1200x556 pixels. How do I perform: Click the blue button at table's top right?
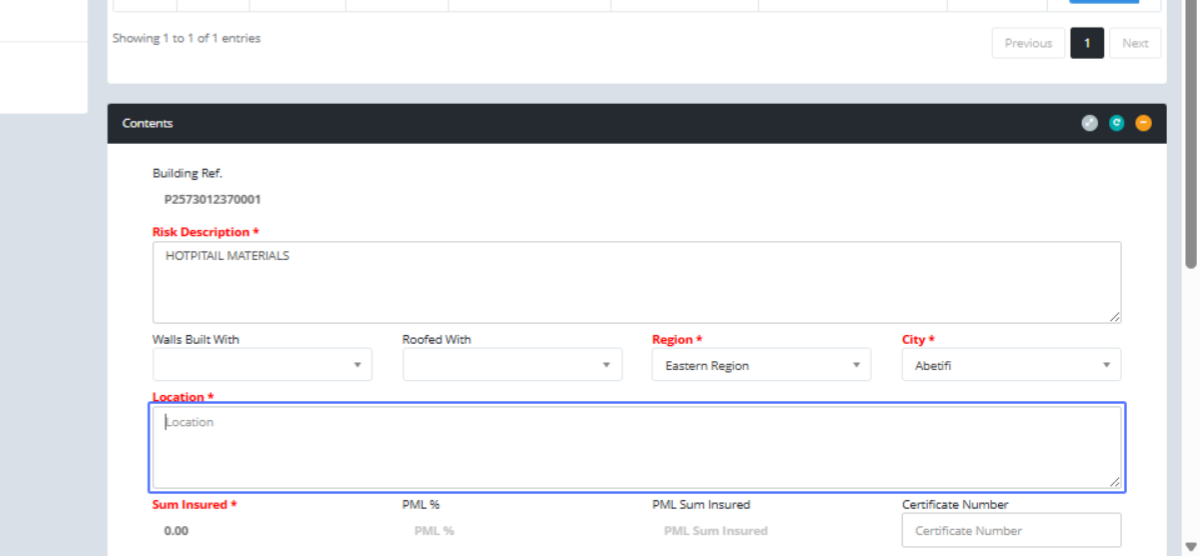coord(1103,1)
